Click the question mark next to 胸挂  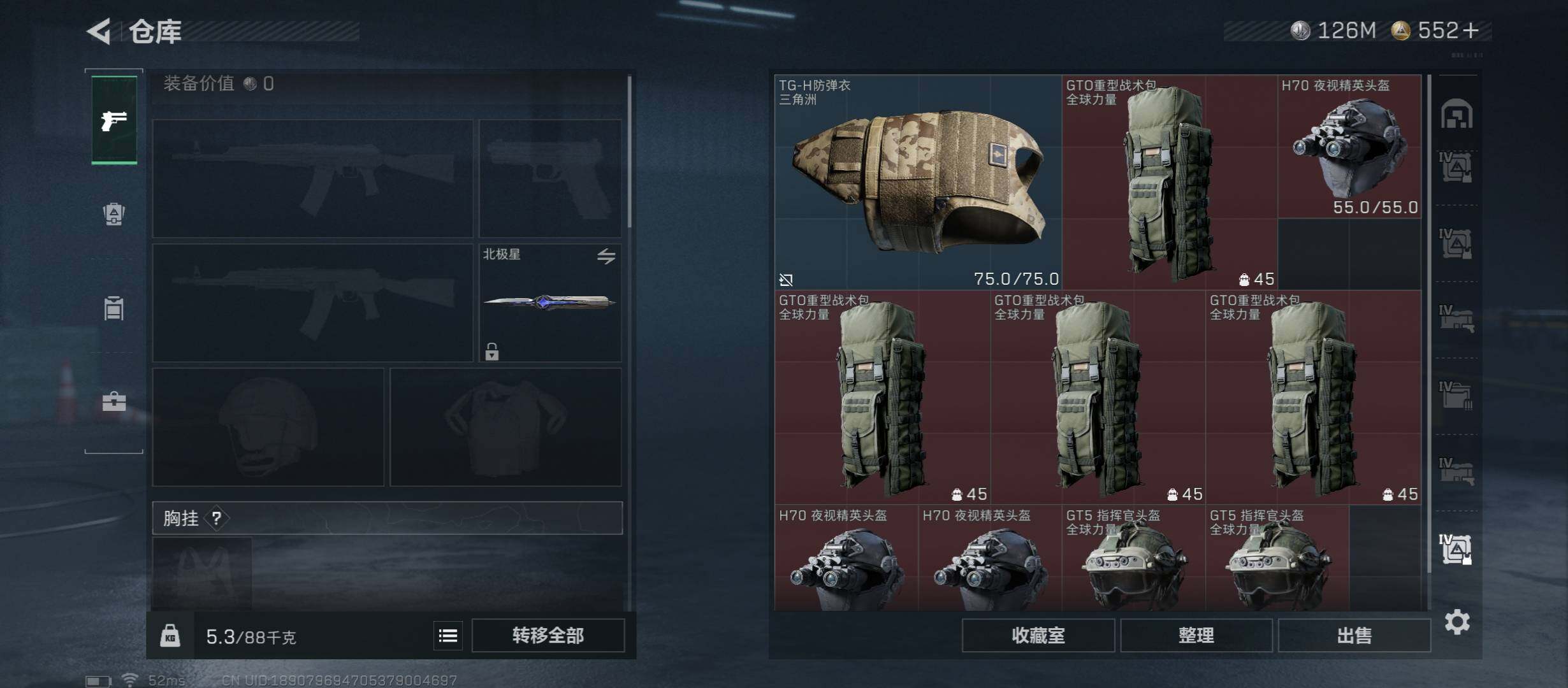point(217,518)
